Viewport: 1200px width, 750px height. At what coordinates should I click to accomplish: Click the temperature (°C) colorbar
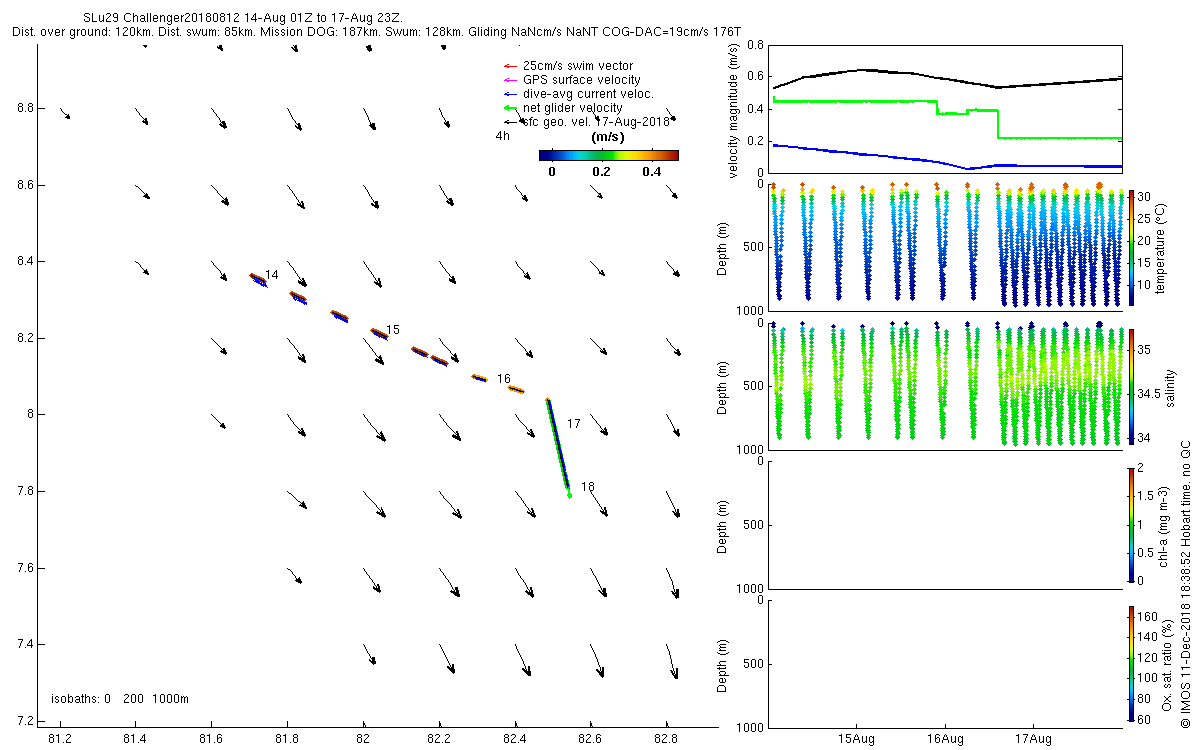click(x=1131, y=247)
